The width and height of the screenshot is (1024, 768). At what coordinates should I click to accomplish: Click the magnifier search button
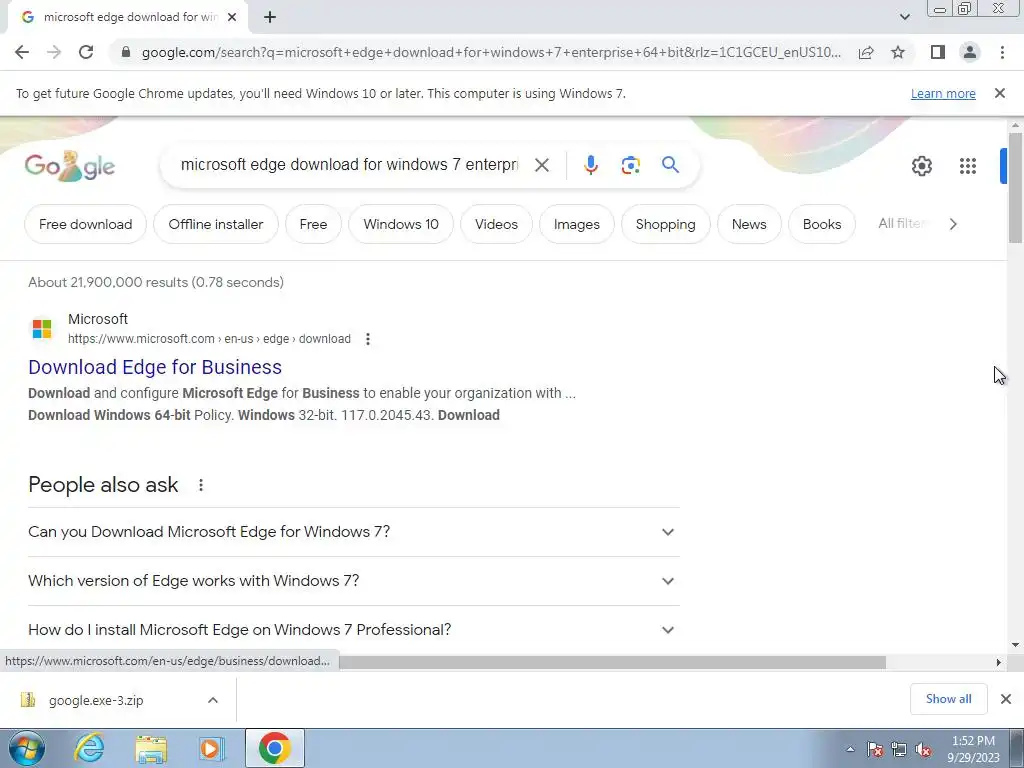tap(670, 165)
